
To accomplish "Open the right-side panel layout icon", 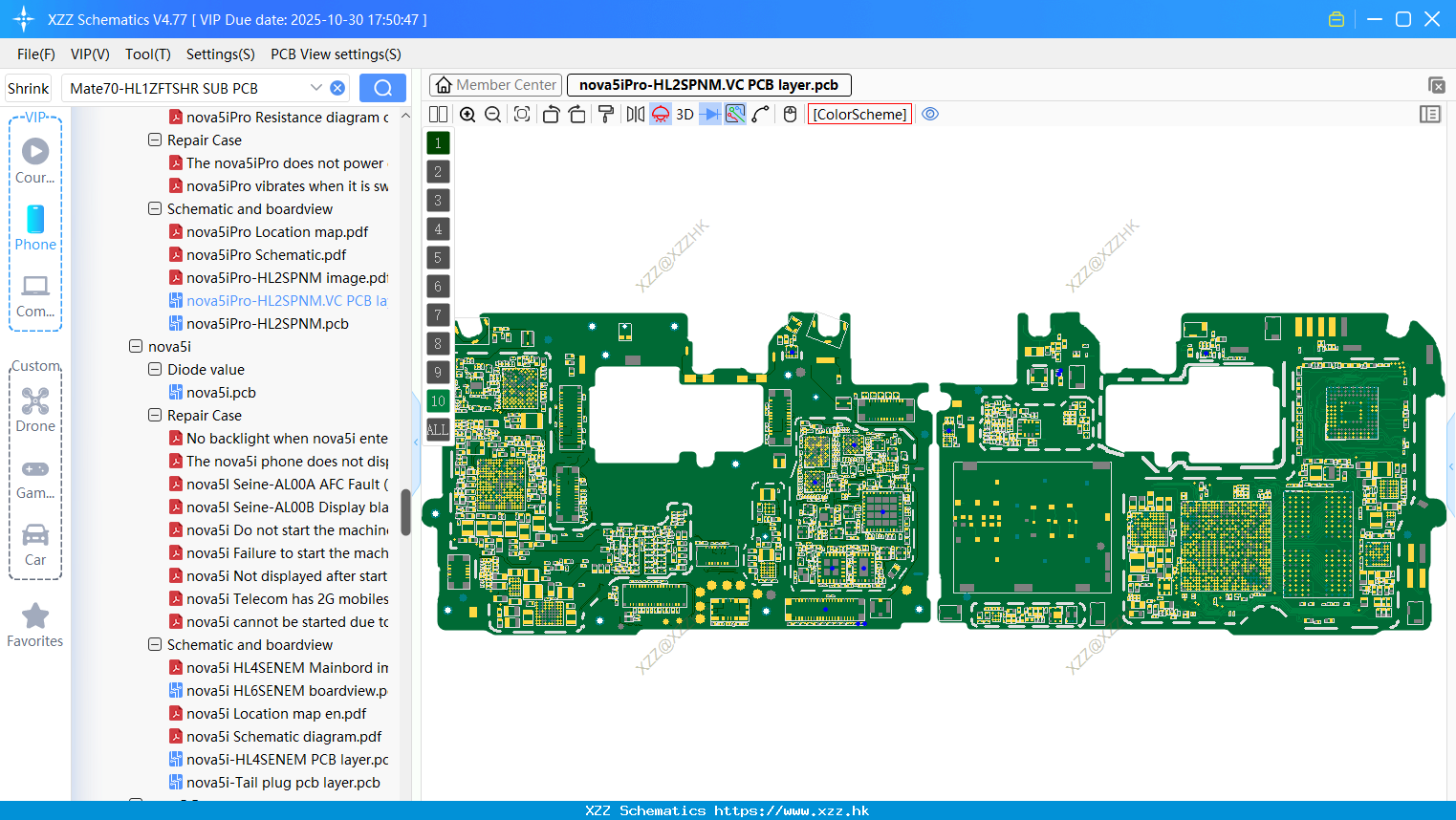I will pos(1430,115).
